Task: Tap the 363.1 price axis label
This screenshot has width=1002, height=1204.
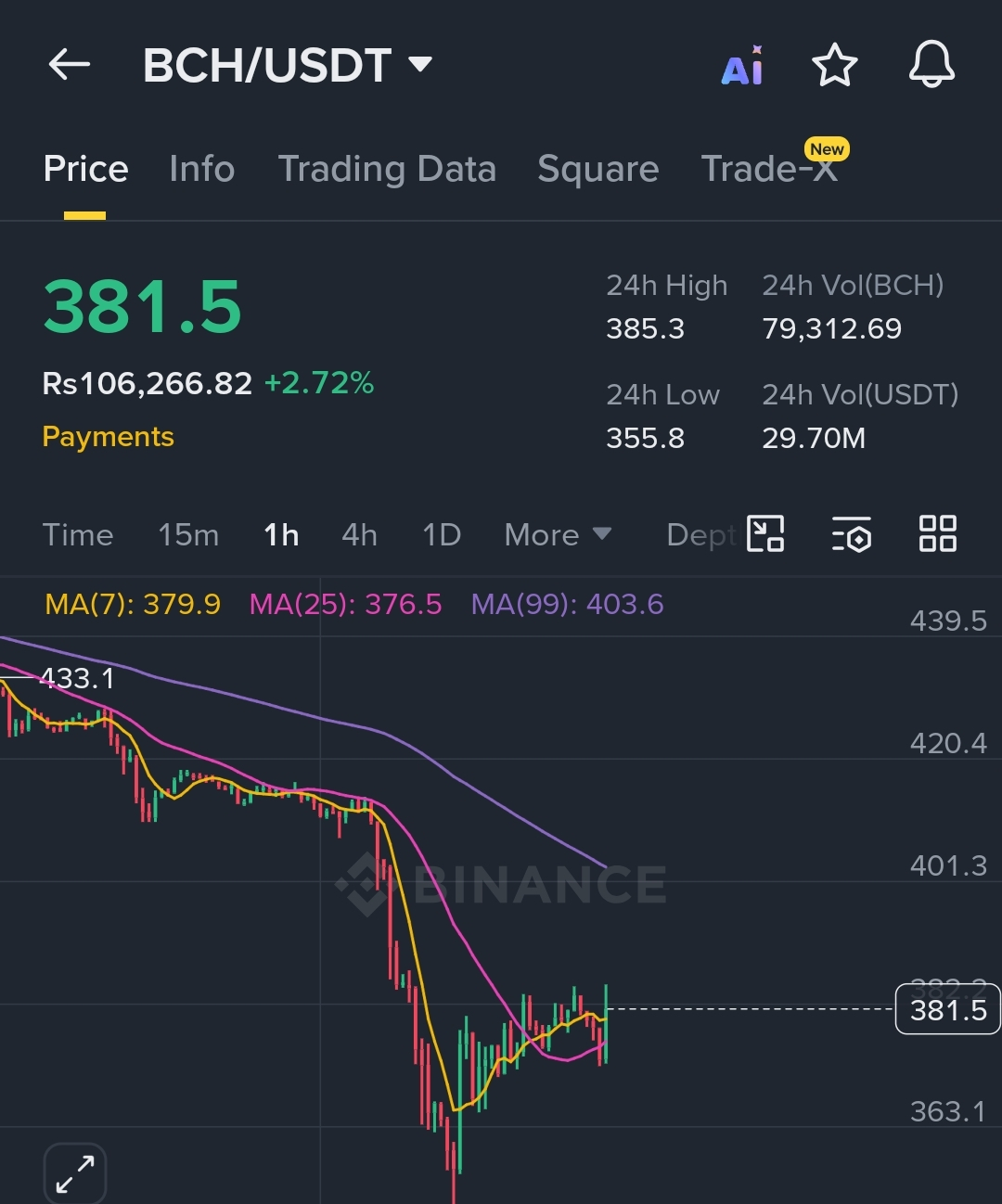Action: tap(948, 1111)
